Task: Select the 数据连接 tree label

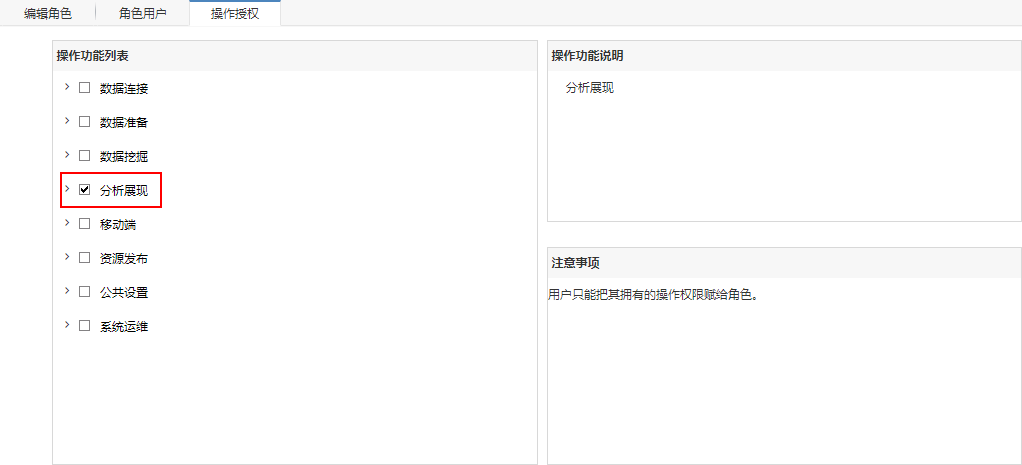Action: [124, 89]
